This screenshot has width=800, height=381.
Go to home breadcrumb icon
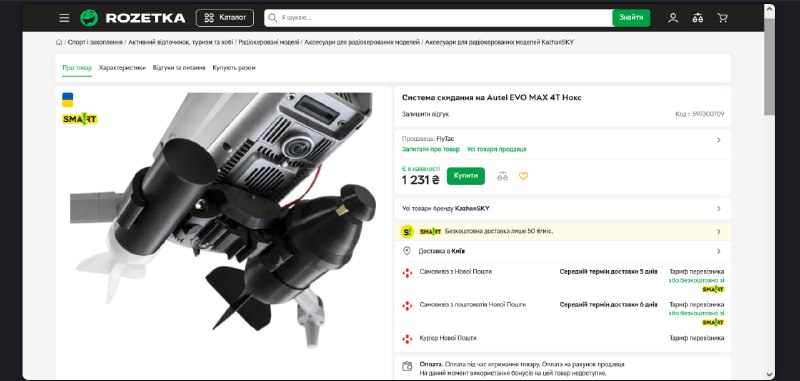coord(59,42)
